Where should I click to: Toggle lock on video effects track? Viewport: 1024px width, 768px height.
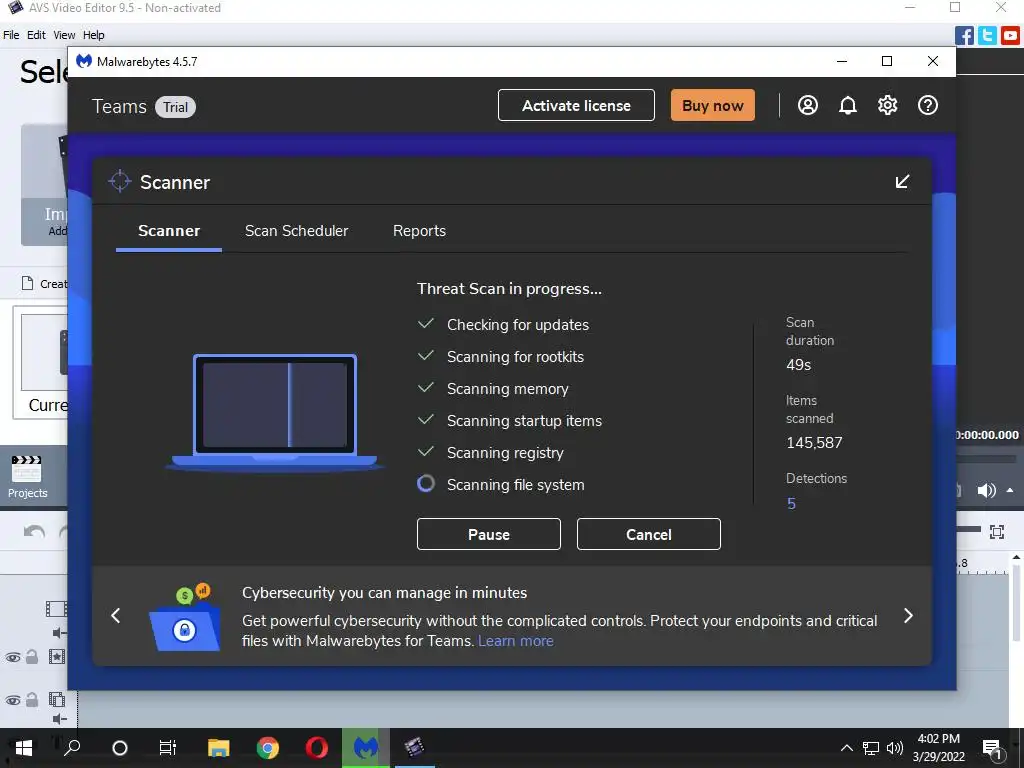click(31, 656)
